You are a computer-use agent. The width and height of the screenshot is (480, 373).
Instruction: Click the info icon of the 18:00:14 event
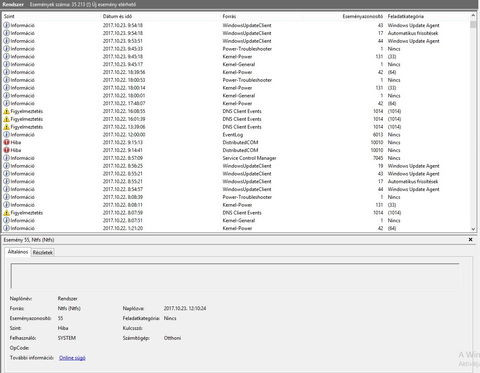point(6,88)
